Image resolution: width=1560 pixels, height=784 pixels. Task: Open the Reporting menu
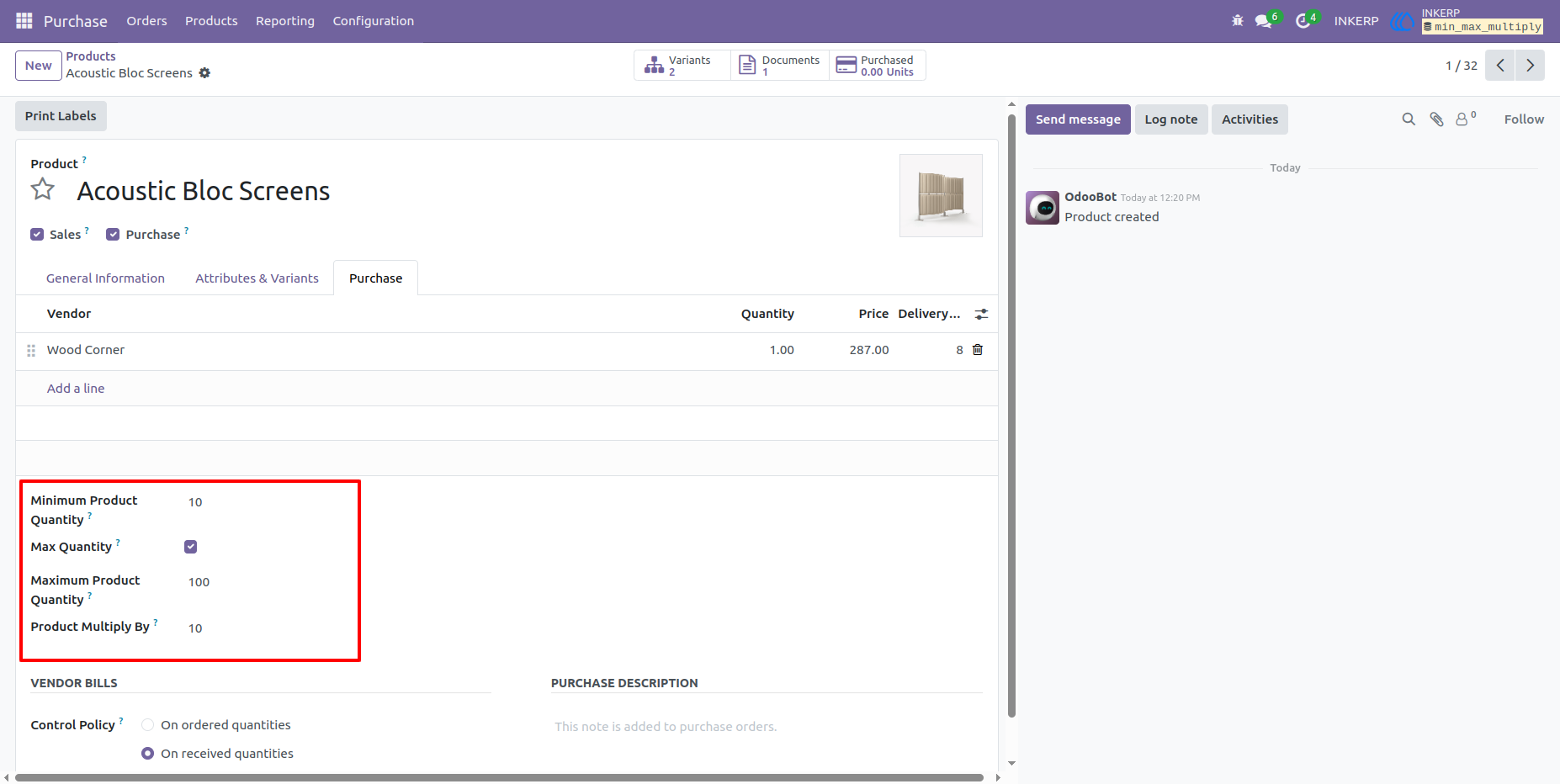pyautogui.click(x=285, y=21)
